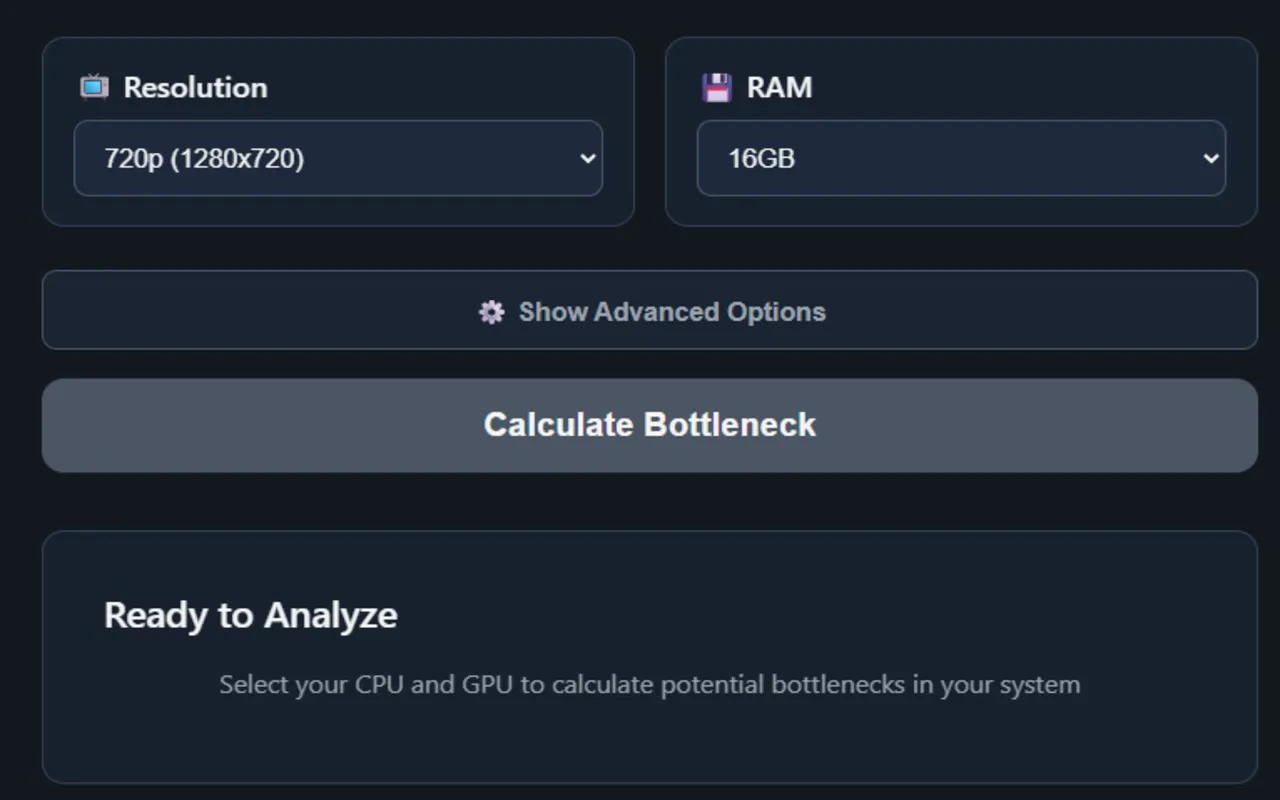
Task: Click the Ready to Analyze heading
Action: [251, 615]
